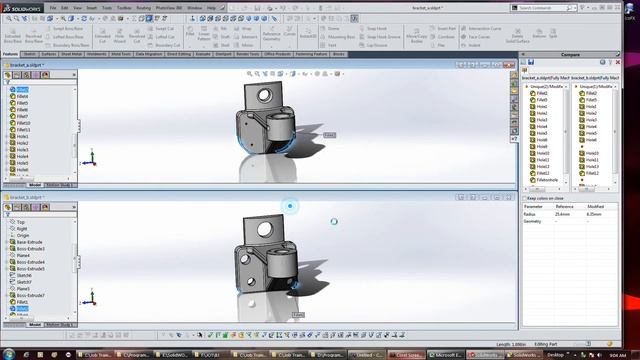
Task: Select the Intersection Curve tool
Action: click(x=481, y=29)
